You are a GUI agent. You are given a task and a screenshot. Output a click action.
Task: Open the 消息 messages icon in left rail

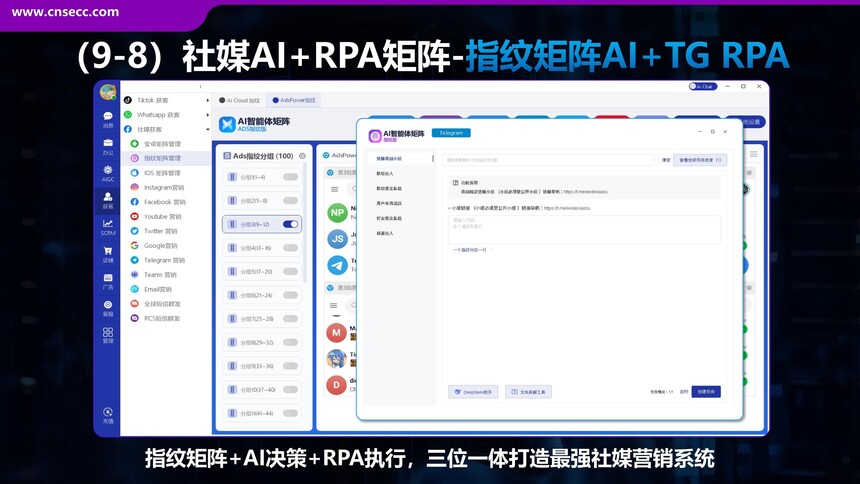pyautogui.click(x=108, y=119)
